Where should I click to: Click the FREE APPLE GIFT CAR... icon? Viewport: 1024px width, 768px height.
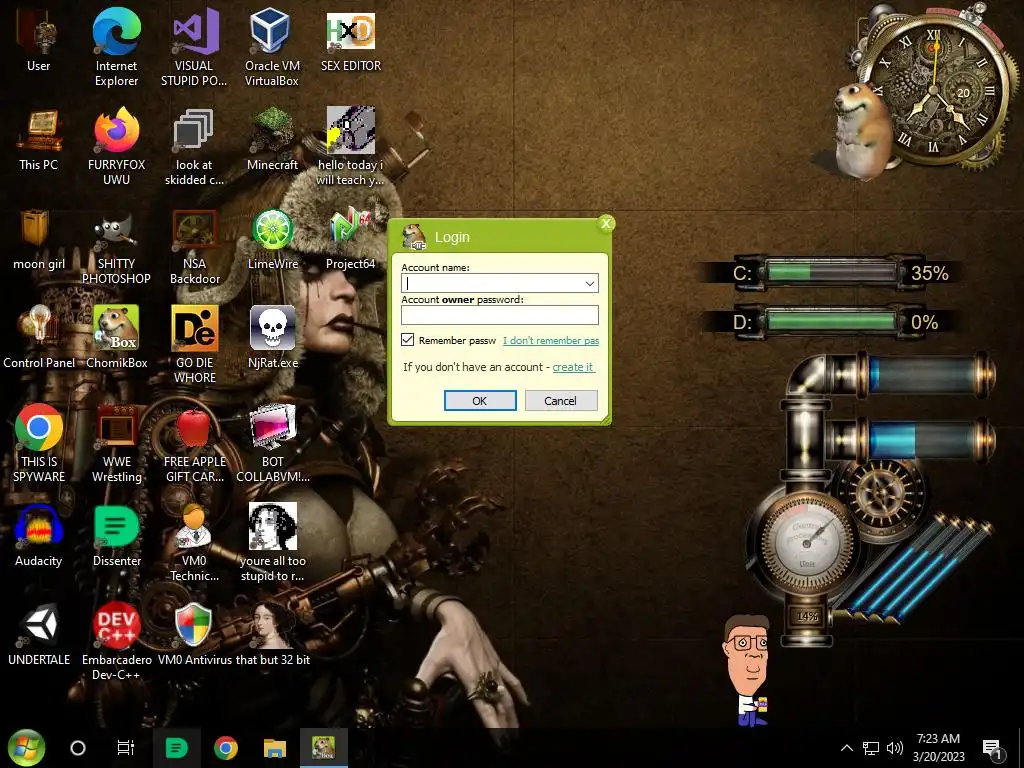pyautogui.click(x=194, y=444)
